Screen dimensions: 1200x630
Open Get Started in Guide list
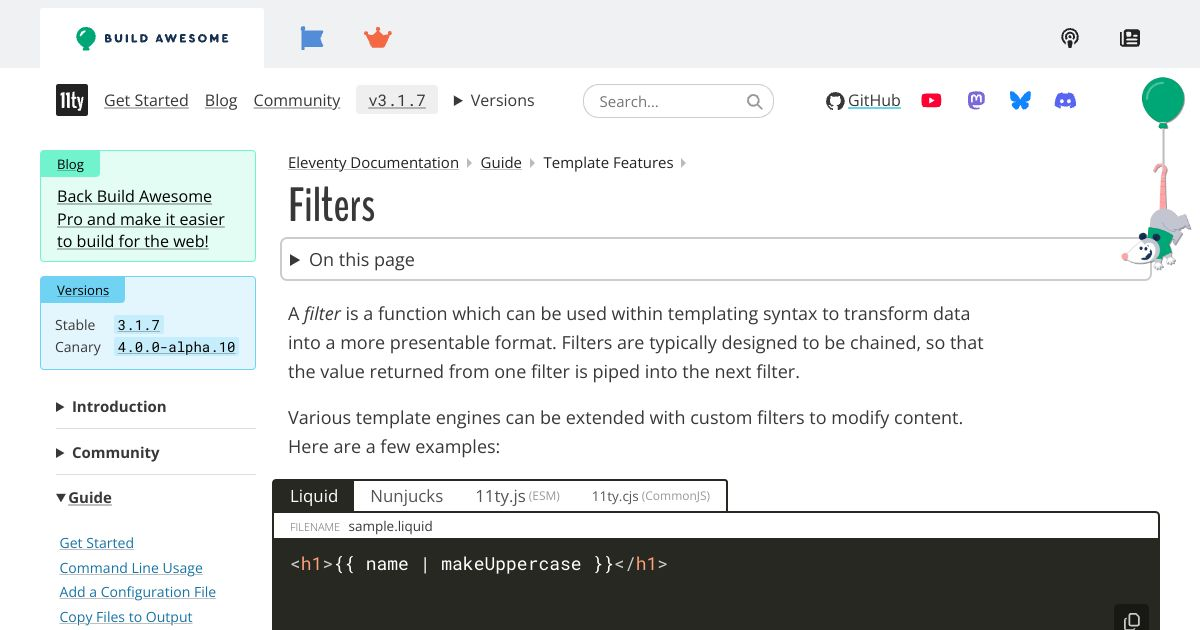[x=96, y=543]
